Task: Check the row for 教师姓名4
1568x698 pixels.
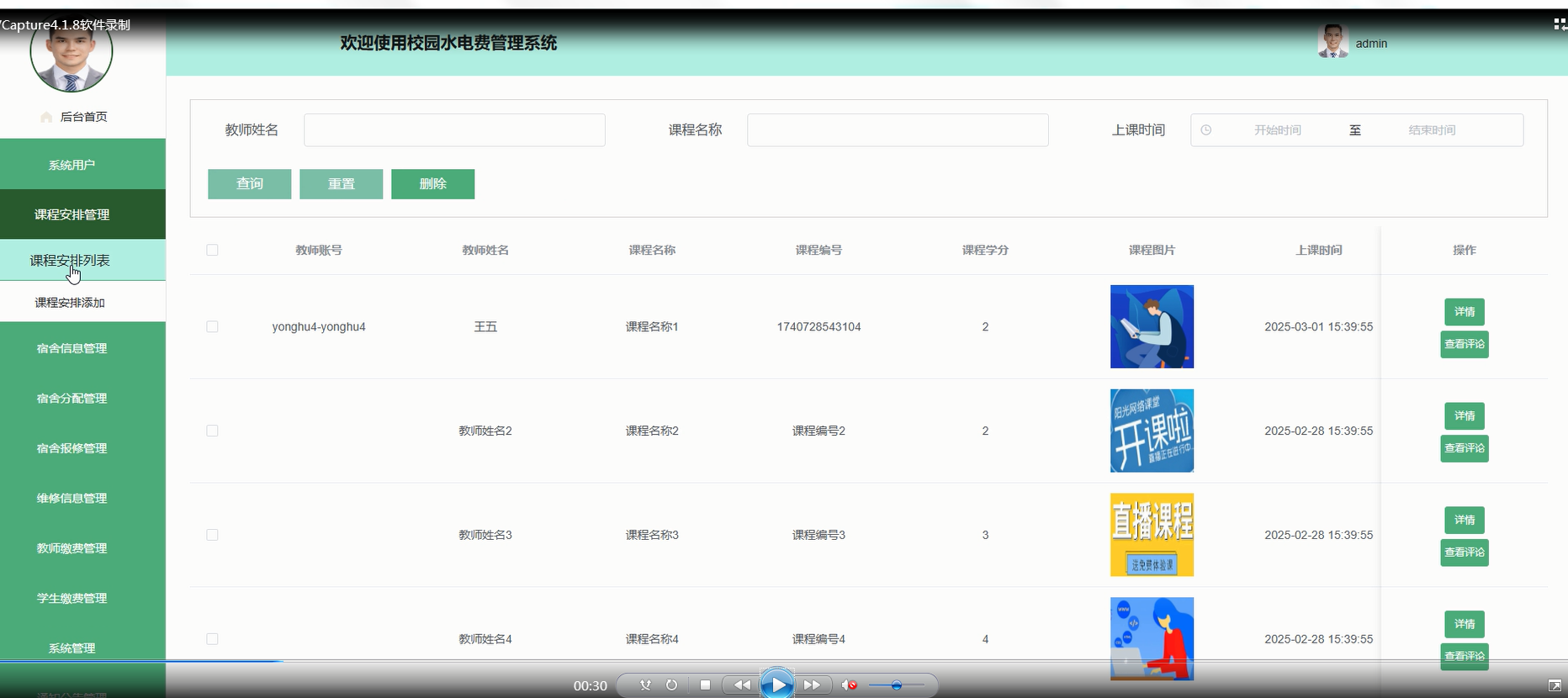Action: point(212,639)
